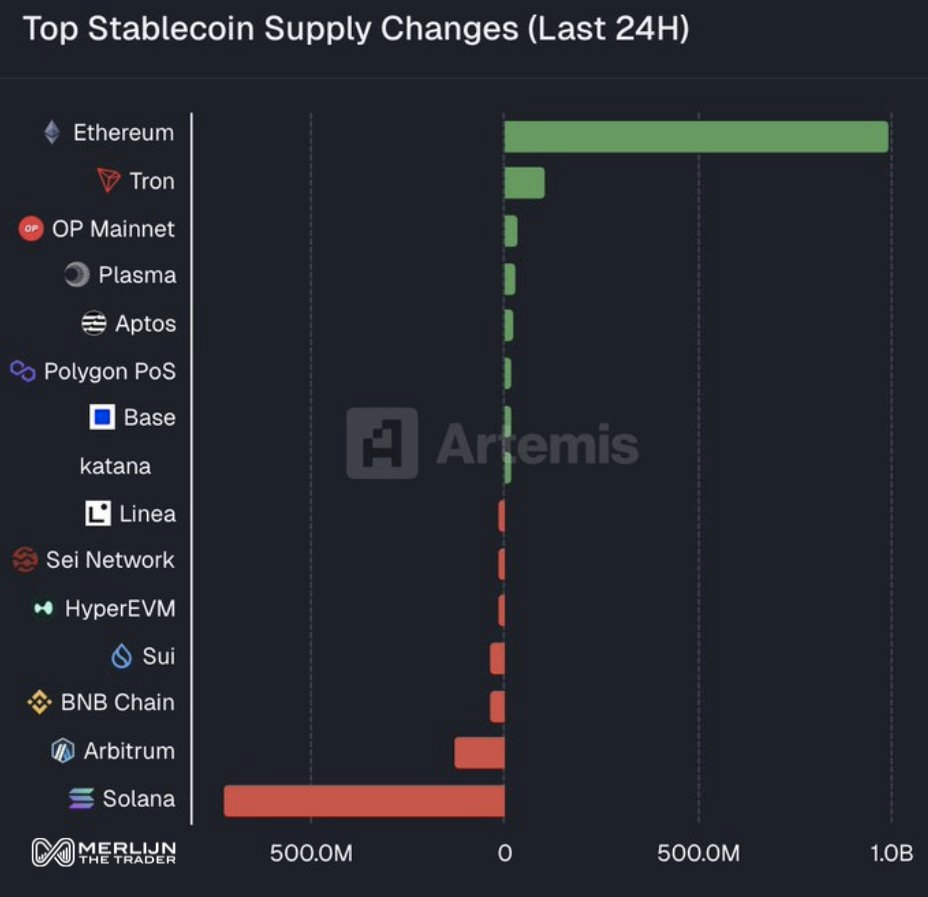The height and width of the screenshot is (897, 928).
Task: Click the Sei Network red icon
Action: (25, 560)
